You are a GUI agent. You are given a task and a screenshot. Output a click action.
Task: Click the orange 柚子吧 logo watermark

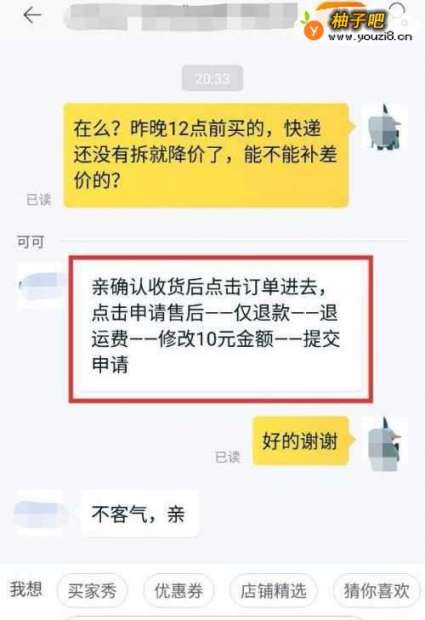(x=343, y=21)
